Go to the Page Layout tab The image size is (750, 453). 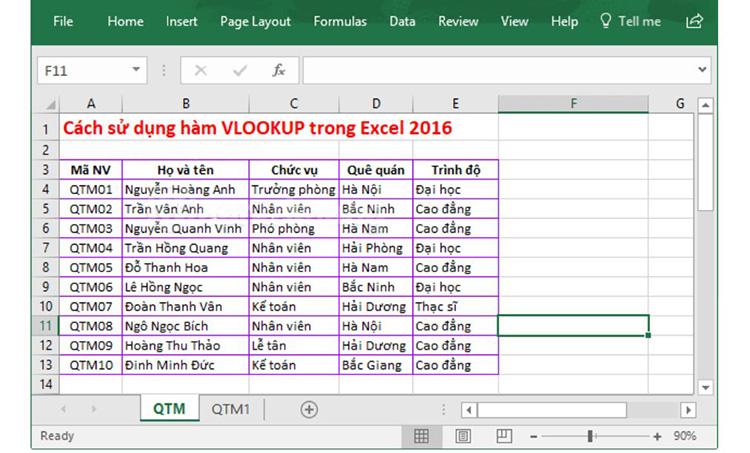[255, 22]
